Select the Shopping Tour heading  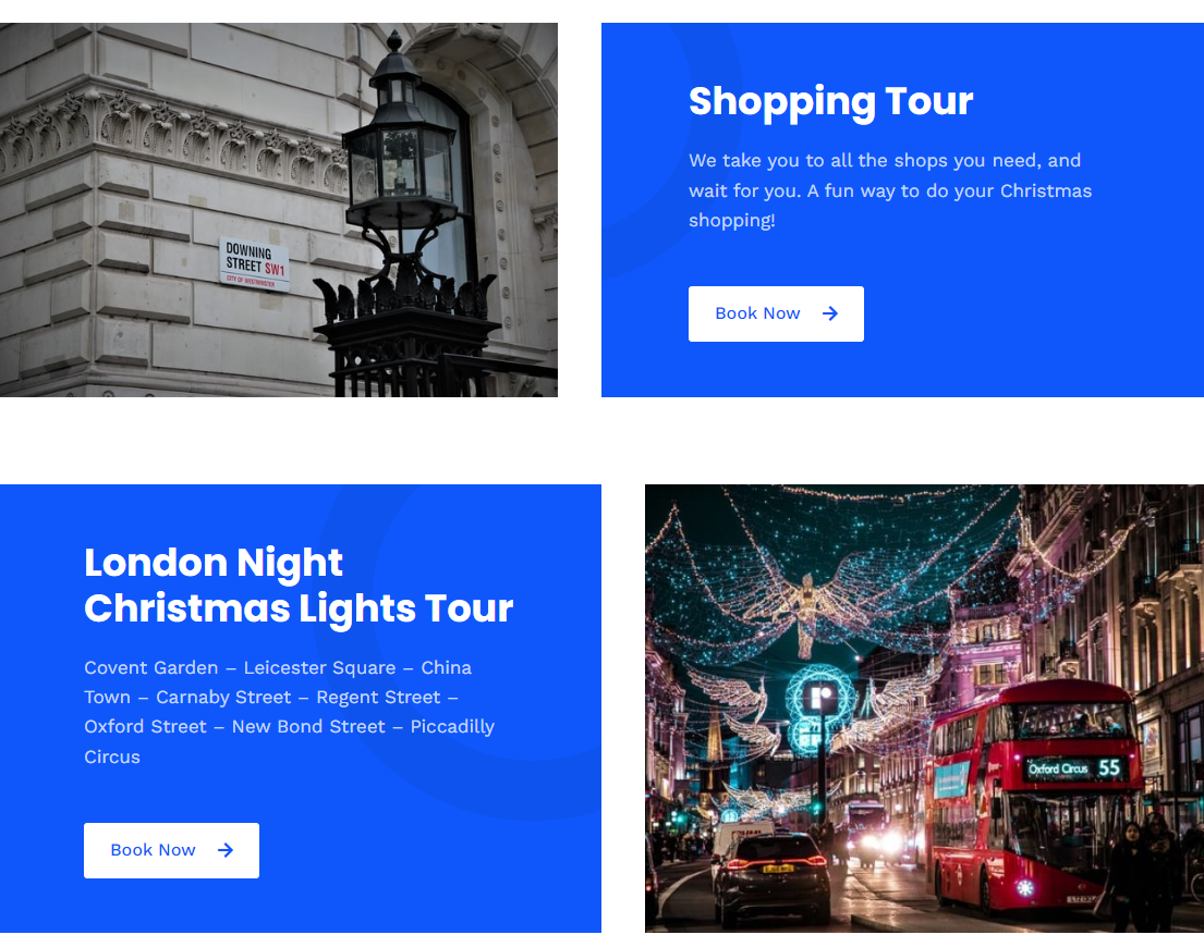click(x=831, y=101)
